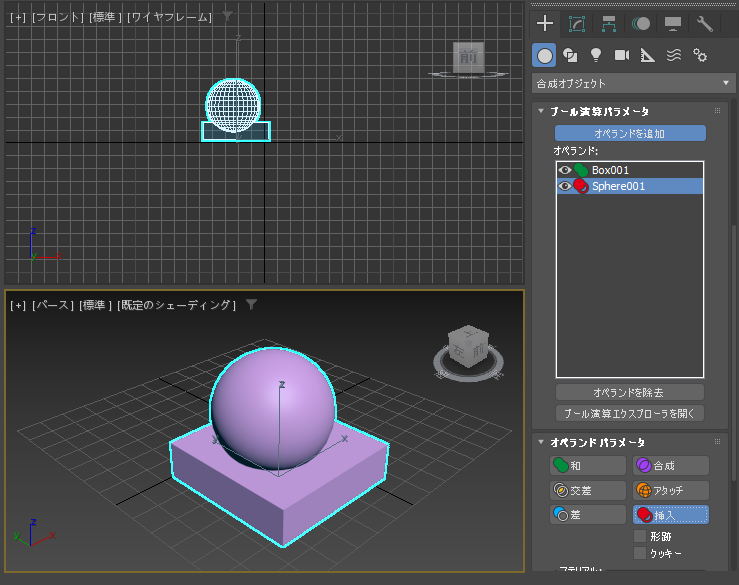Viewport: 739px width, 585px height.
Task: Select the Cameras category icon
Action: pos(622,56)
